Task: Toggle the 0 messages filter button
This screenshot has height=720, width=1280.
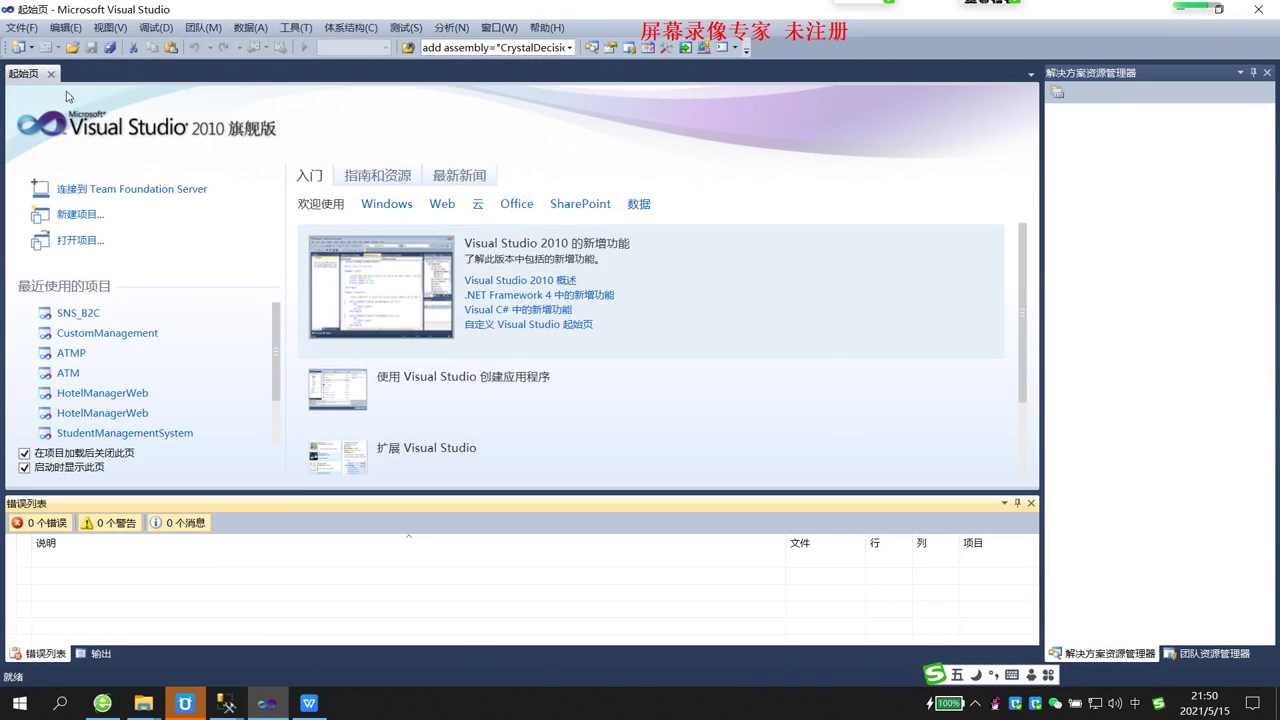Action: [x=178, y=523]
